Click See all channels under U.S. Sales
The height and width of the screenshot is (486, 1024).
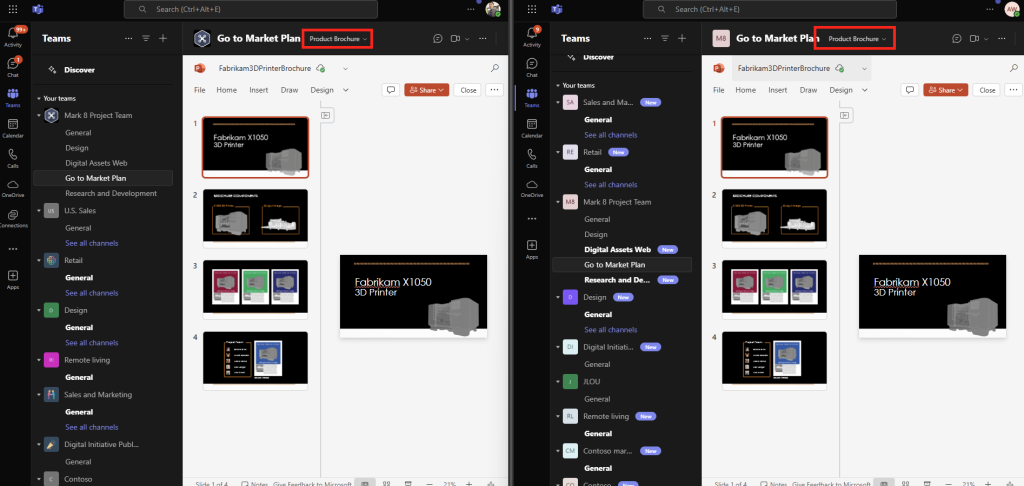point(91,243)
